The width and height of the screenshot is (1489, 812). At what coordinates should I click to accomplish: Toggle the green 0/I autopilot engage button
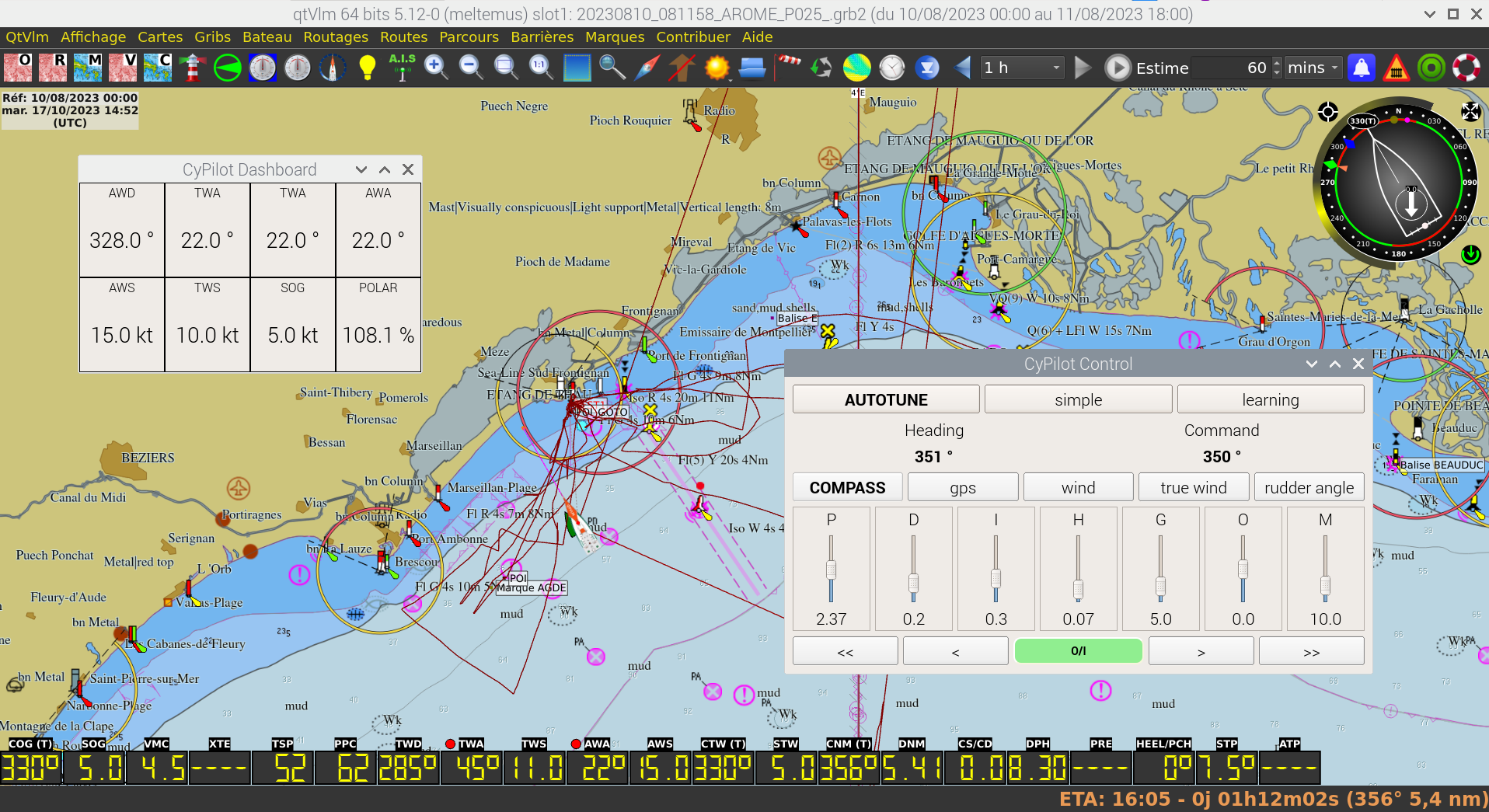pyautogui.click(x=1078, y=651)
